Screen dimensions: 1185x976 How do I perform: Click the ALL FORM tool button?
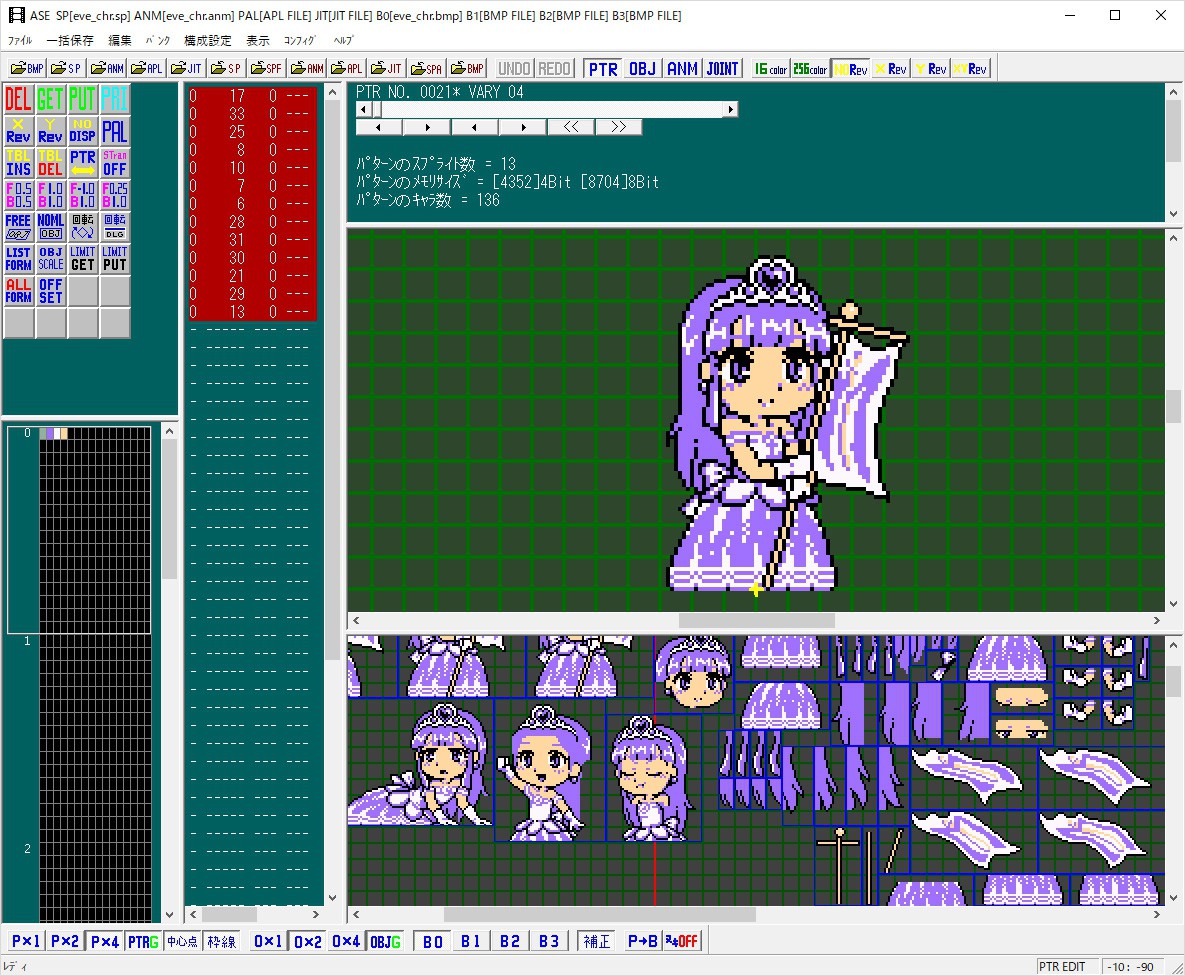click(x=18, y=290)
